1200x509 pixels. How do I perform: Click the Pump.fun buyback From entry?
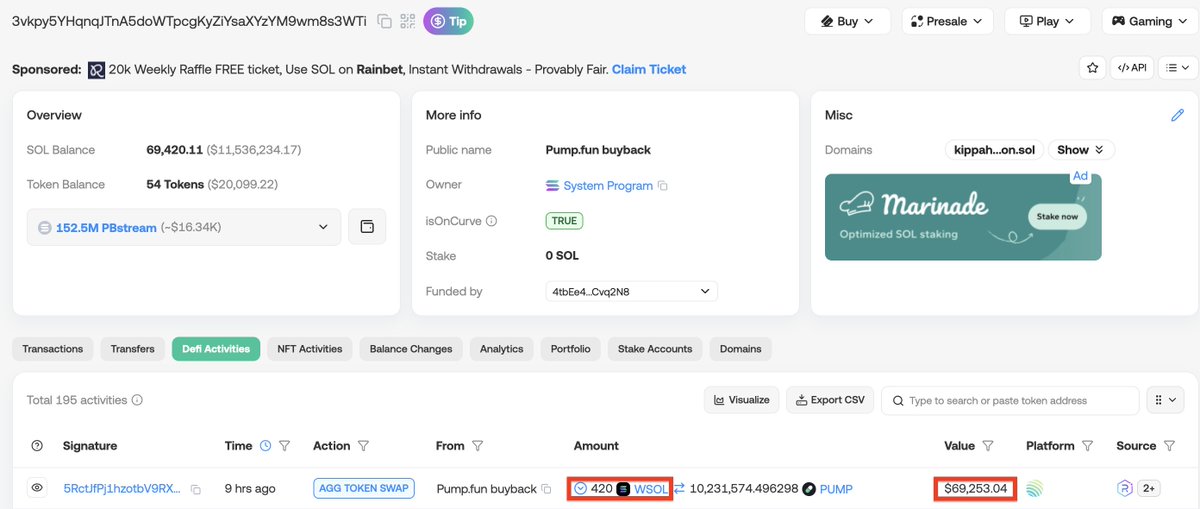click(x=487, y=489)
